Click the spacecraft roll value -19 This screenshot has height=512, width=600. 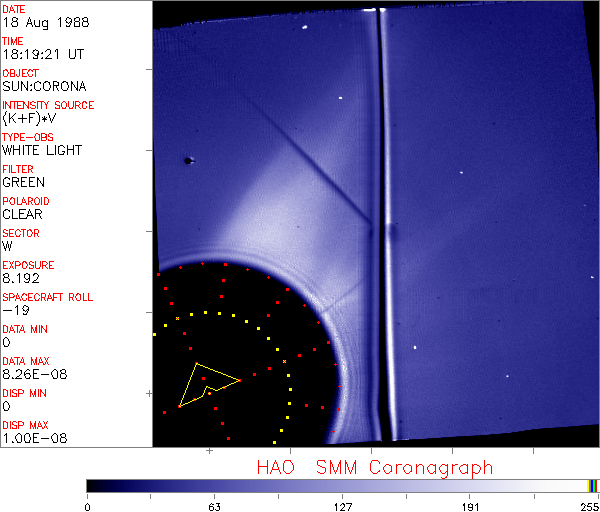click(14, 311)
